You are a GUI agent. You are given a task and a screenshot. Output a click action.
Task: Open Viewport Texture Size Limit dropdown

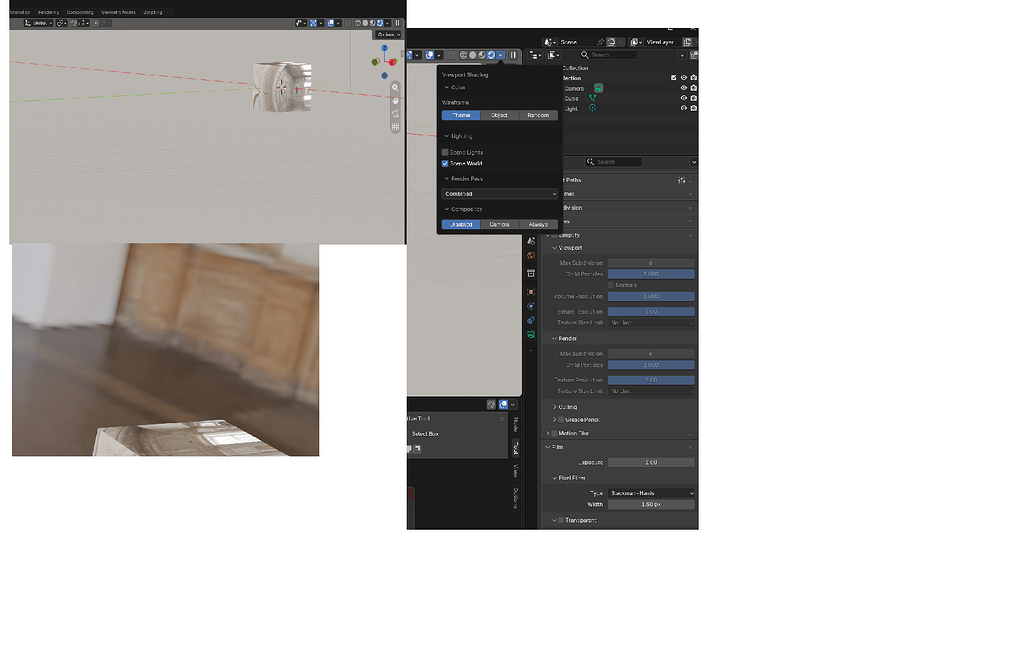click(651, 323)
